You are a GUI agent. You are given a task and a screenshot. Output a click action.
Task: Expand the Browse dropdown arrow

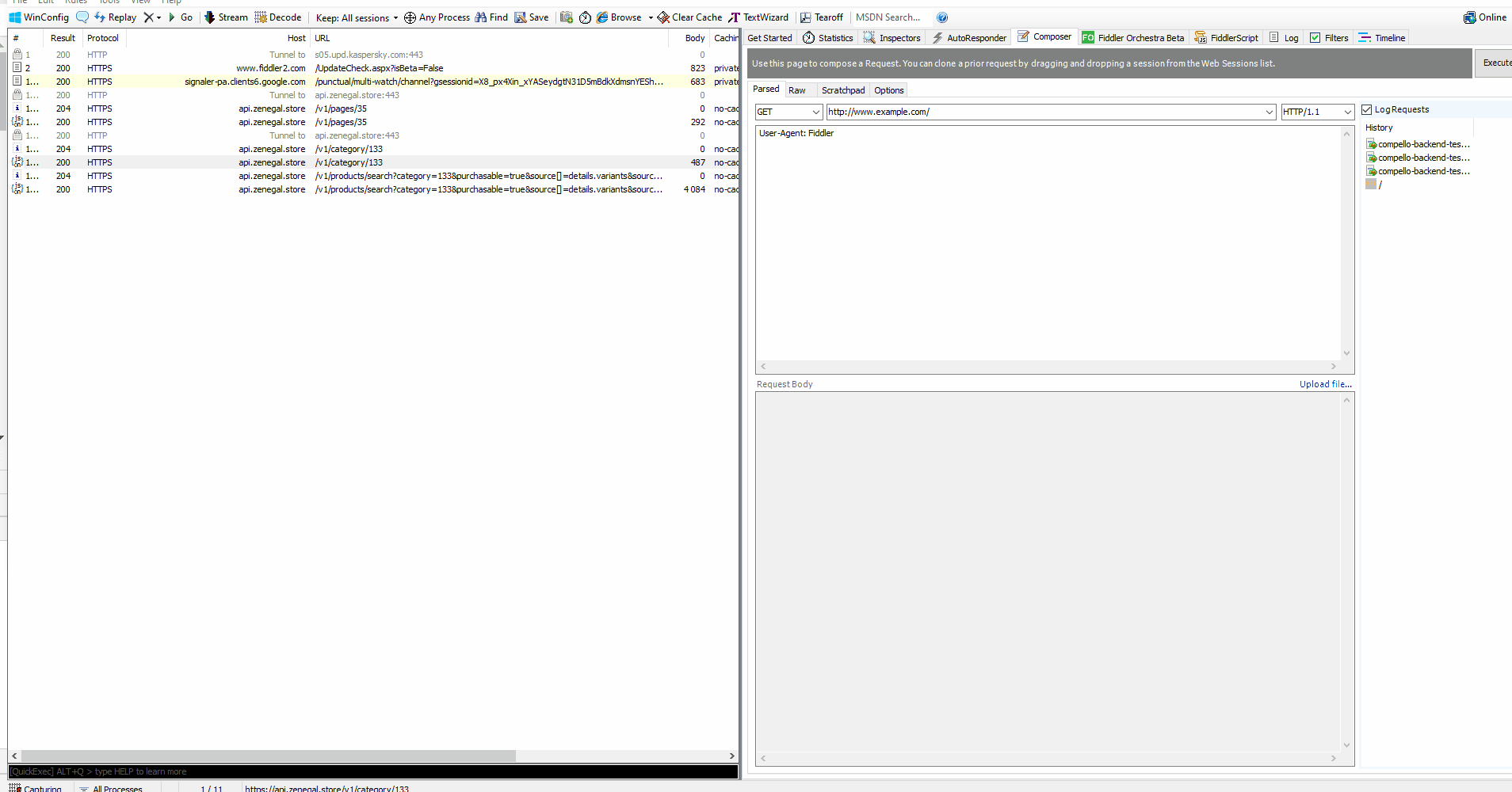[651, 17]
